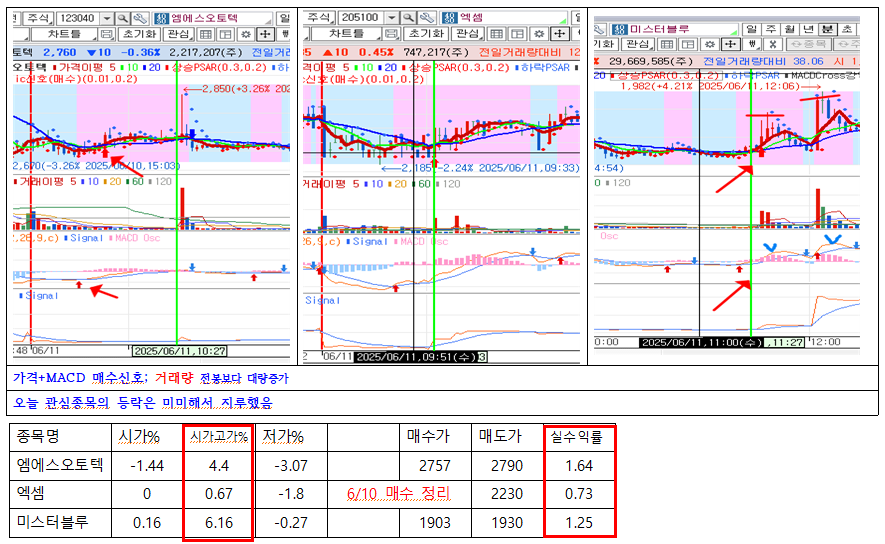
Task: Open 관심 dropdown in 미스터블루 window
Action: click(638, 44)
